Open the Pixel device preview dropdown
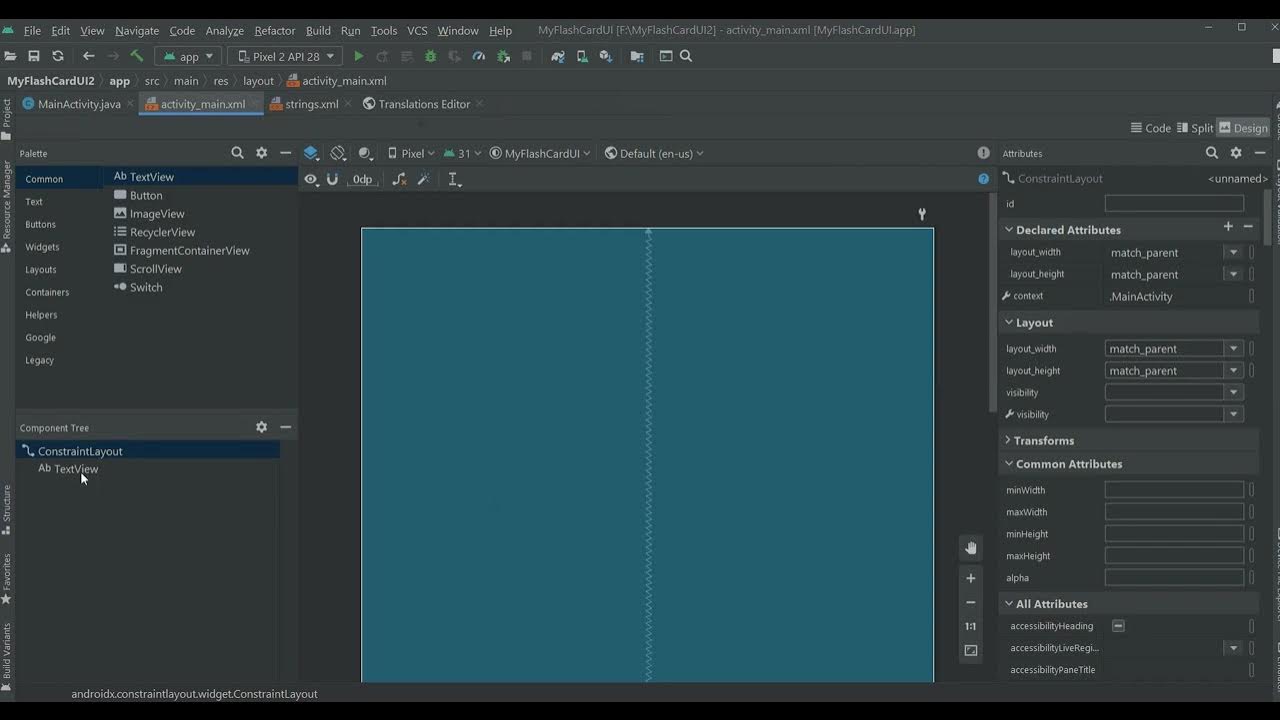This screenshot has height=720, width=1280. pos(411,153)
